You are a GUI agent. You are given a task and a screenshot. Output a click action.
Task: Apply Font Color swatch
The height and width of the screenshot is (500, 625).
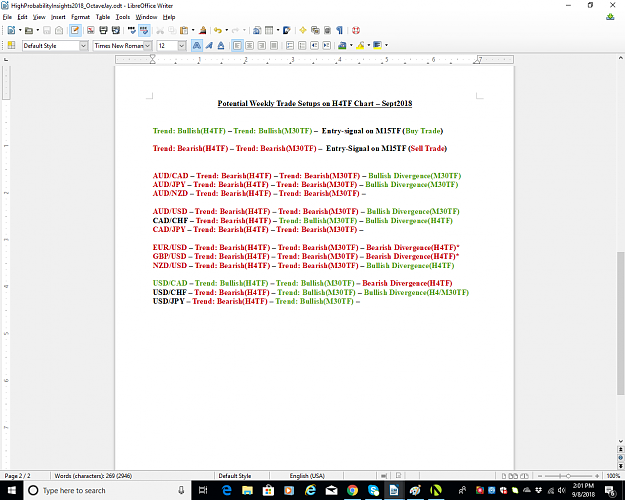point(342,45)
